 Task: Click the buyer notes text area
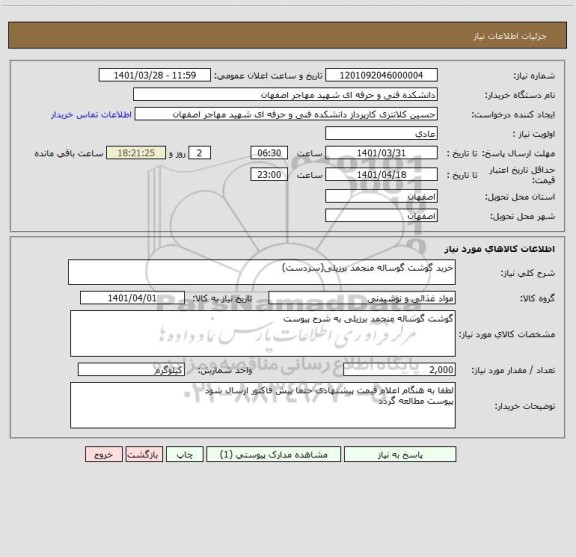pos(263,405)
